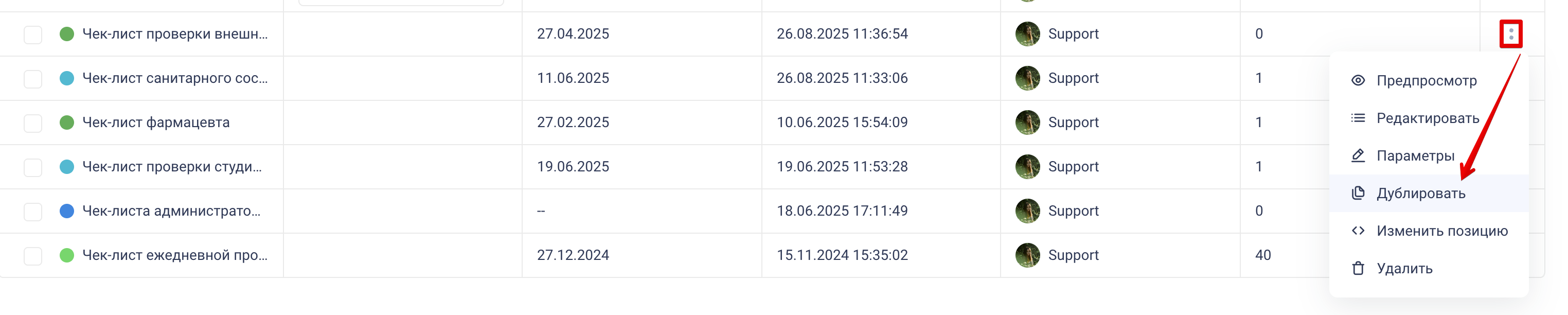
Task: Click the trash icon next to Удалить
Action: pyautogui.click(x=1358, y=269)
